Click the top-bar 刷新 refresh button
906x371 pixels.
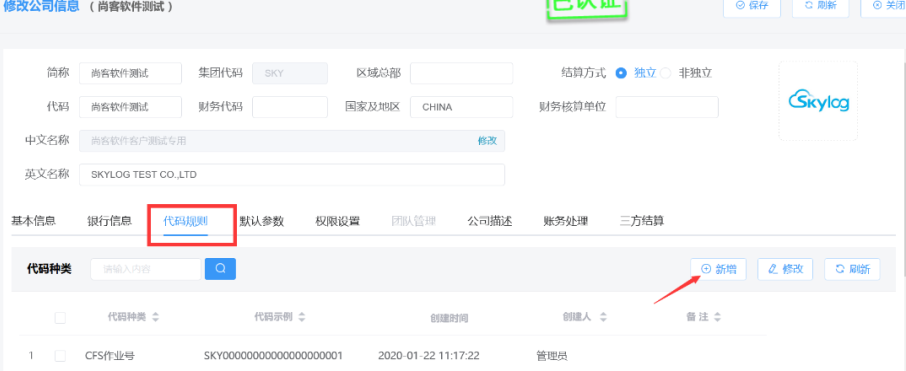point(820,5)
